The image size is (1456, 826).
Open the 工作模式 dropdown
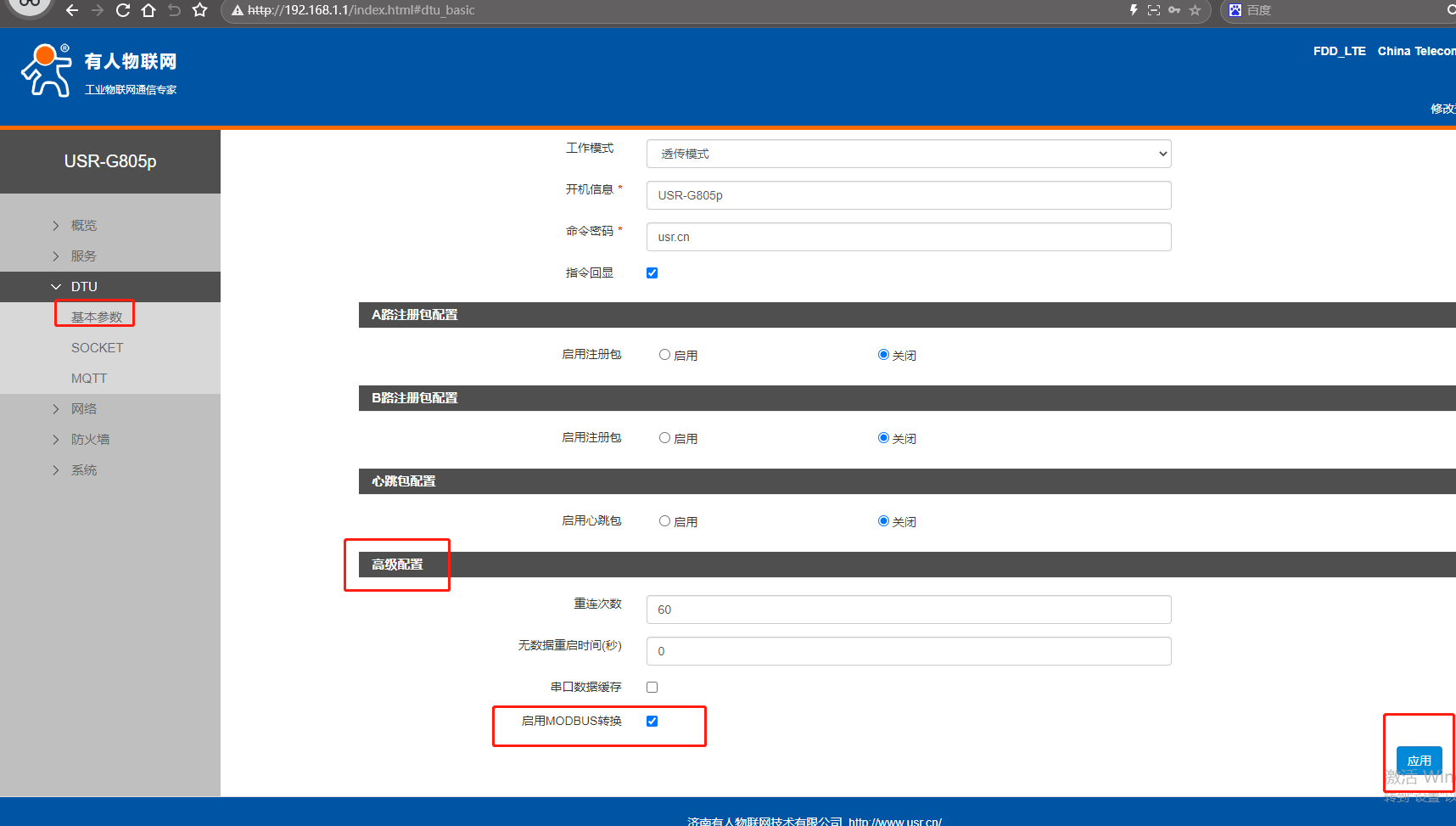(908, 154)
